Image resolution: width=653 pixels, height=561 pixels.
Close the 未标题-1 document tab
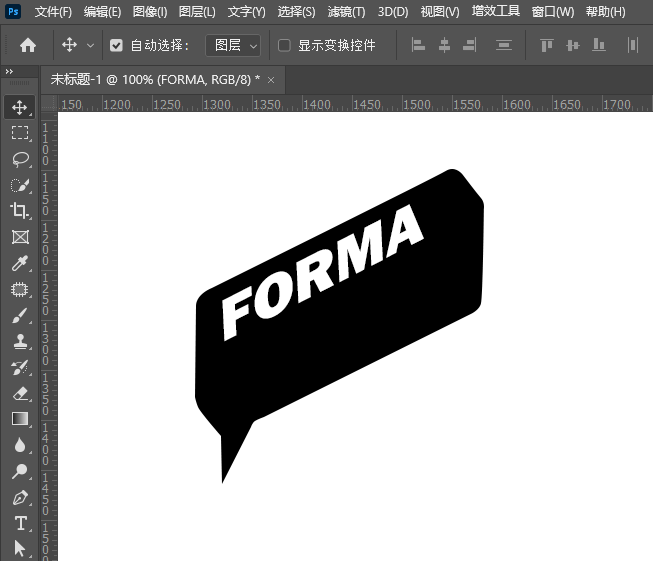tap(271, 79)
